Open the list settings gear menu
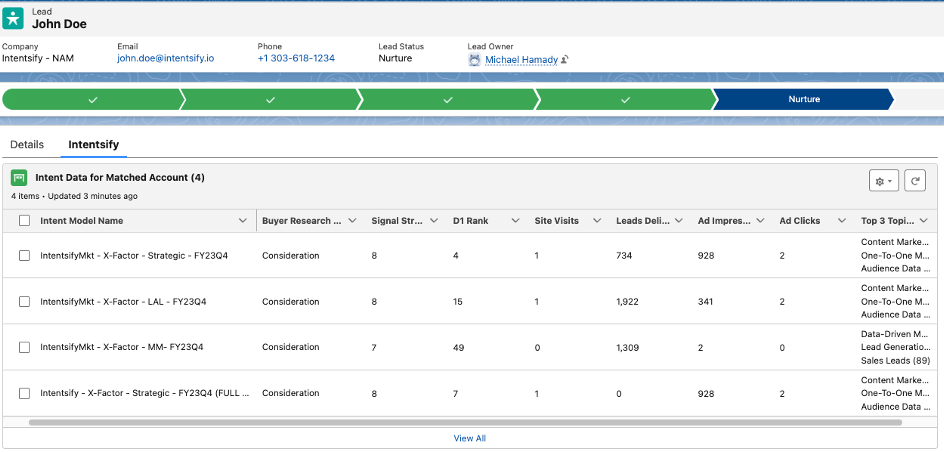The image size is (944, 452). [884, 181]
